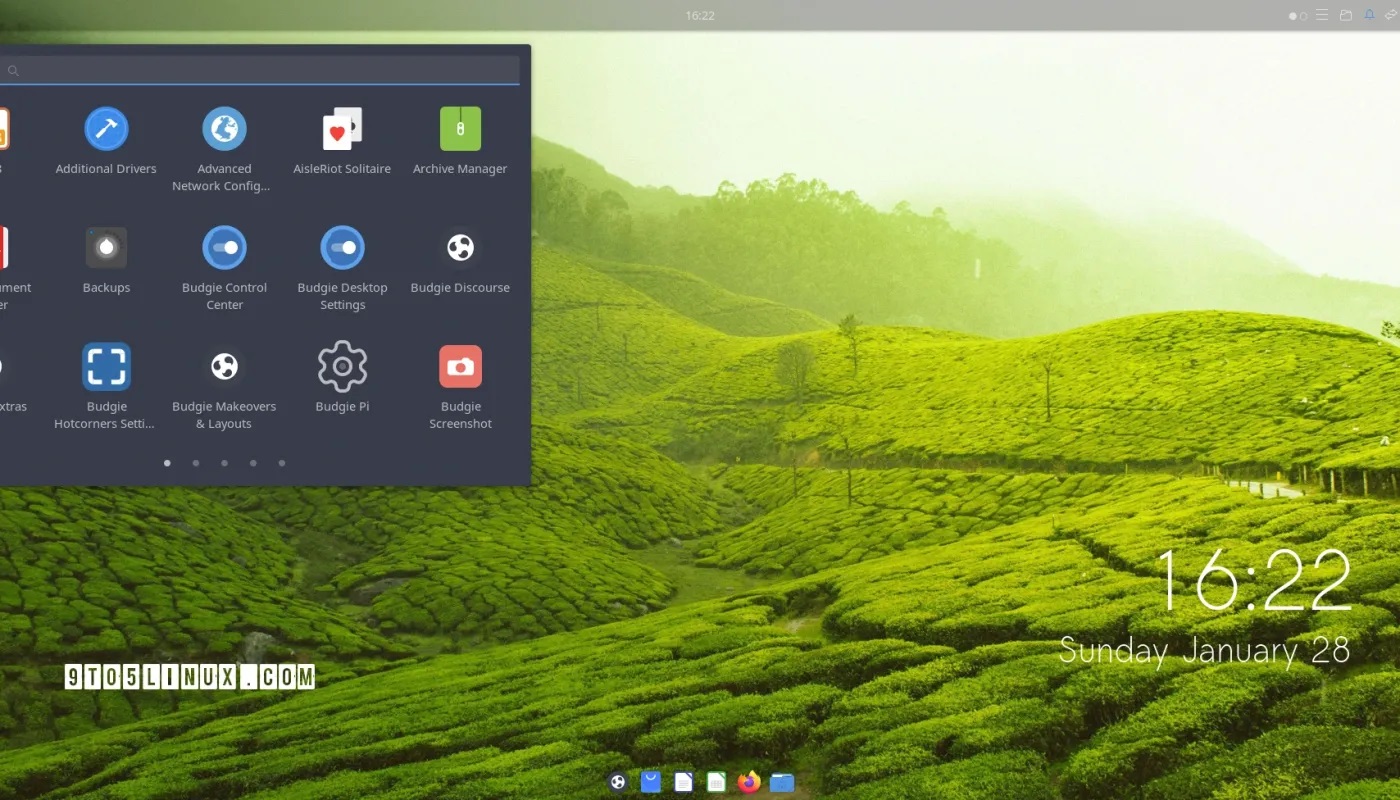Launch the Backups application

click(106, 248)
